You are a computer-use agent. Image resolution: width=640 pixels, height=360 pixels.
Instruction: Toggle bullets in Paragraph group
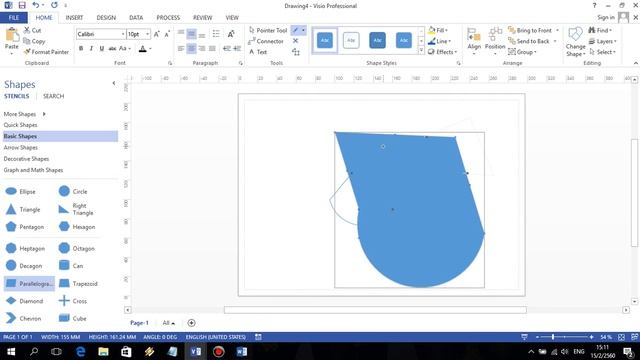(216, 34)
